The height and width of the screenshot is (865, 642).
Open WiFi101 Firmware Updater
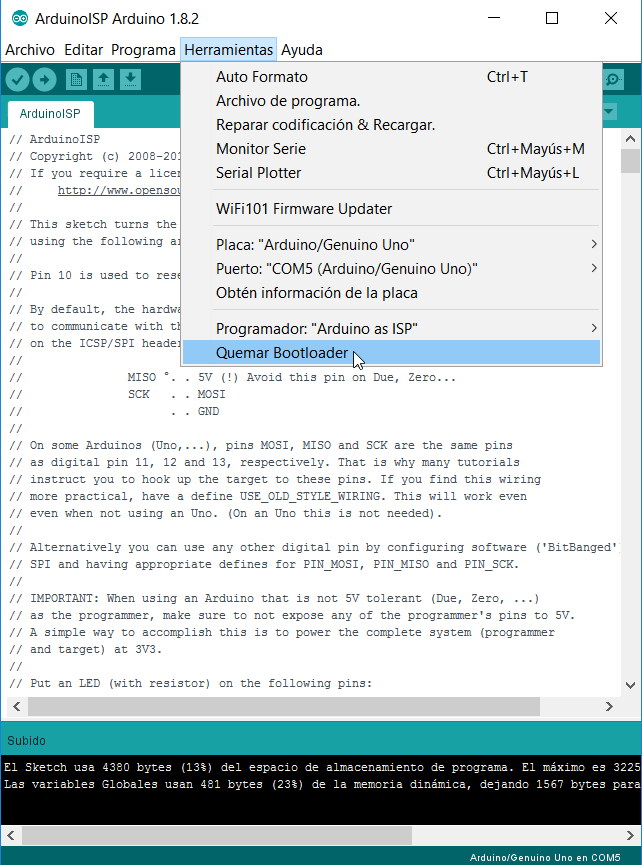coord(391,209)
